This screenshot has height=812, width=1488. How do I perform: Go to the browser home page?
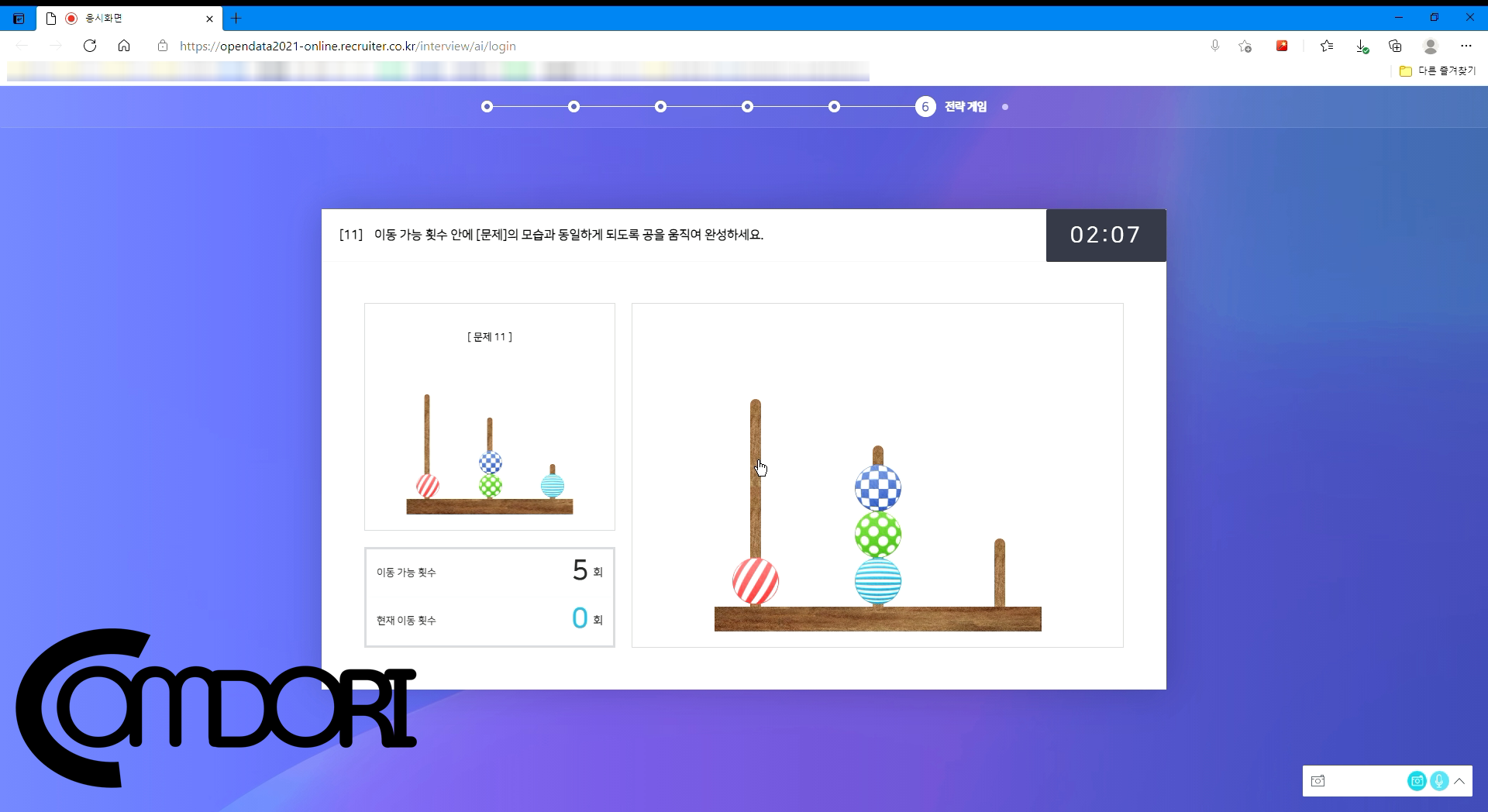coord(124,46)
